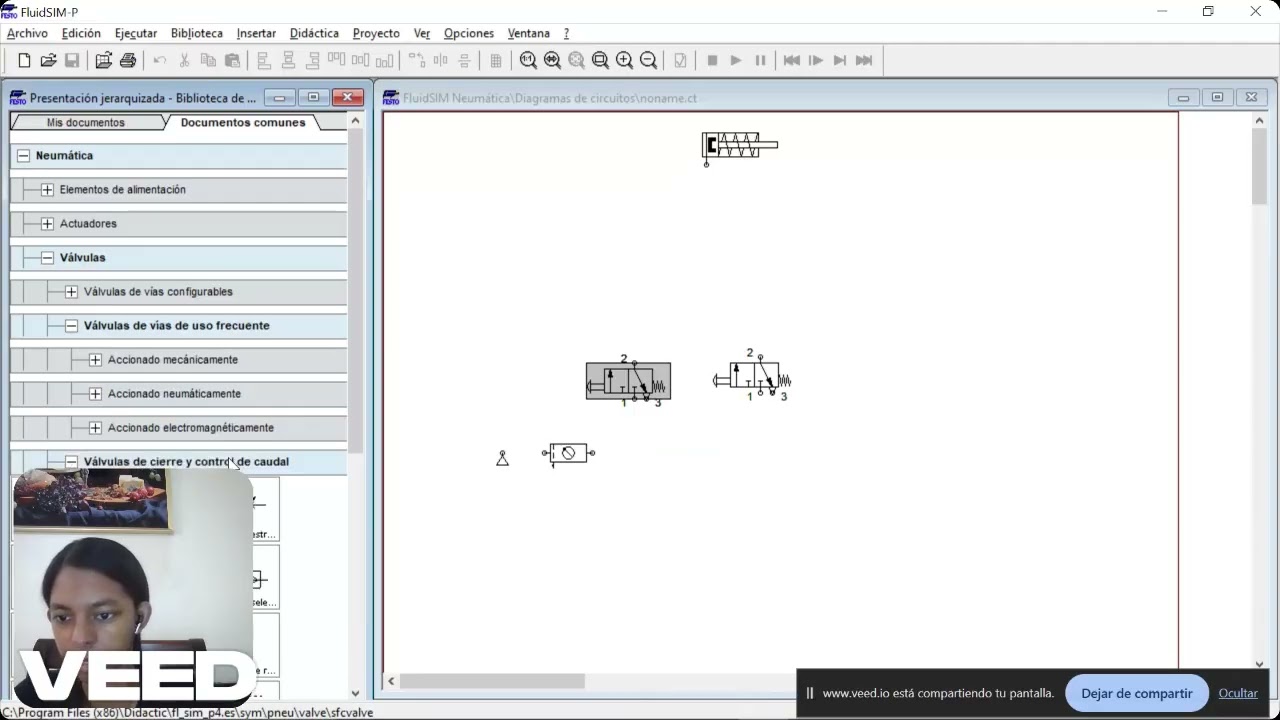Expand the Actuadores category
This screenshot has width=1280, height=720.
(47, 224)
